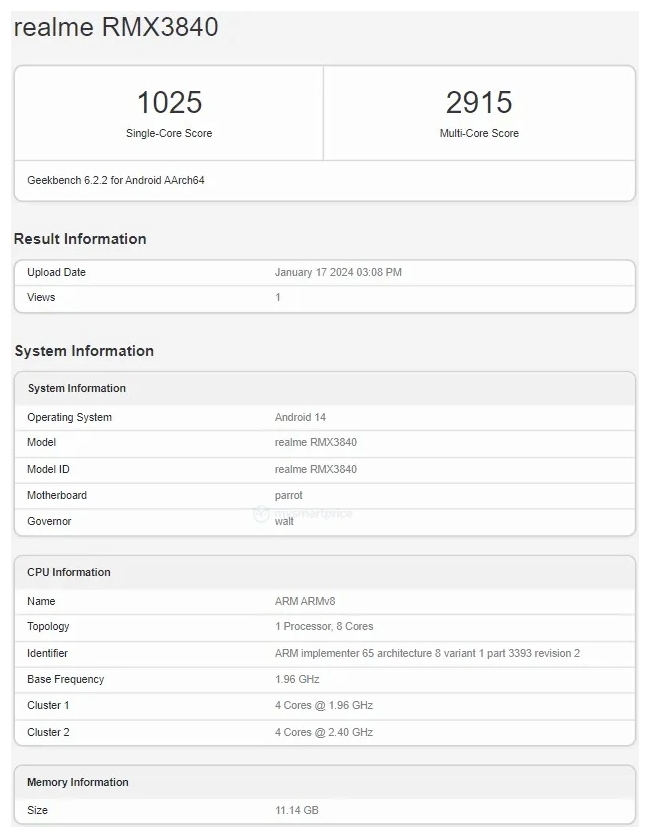Click the Identifier label
This screenshot has width=669, height=837.
click(48, 653)
